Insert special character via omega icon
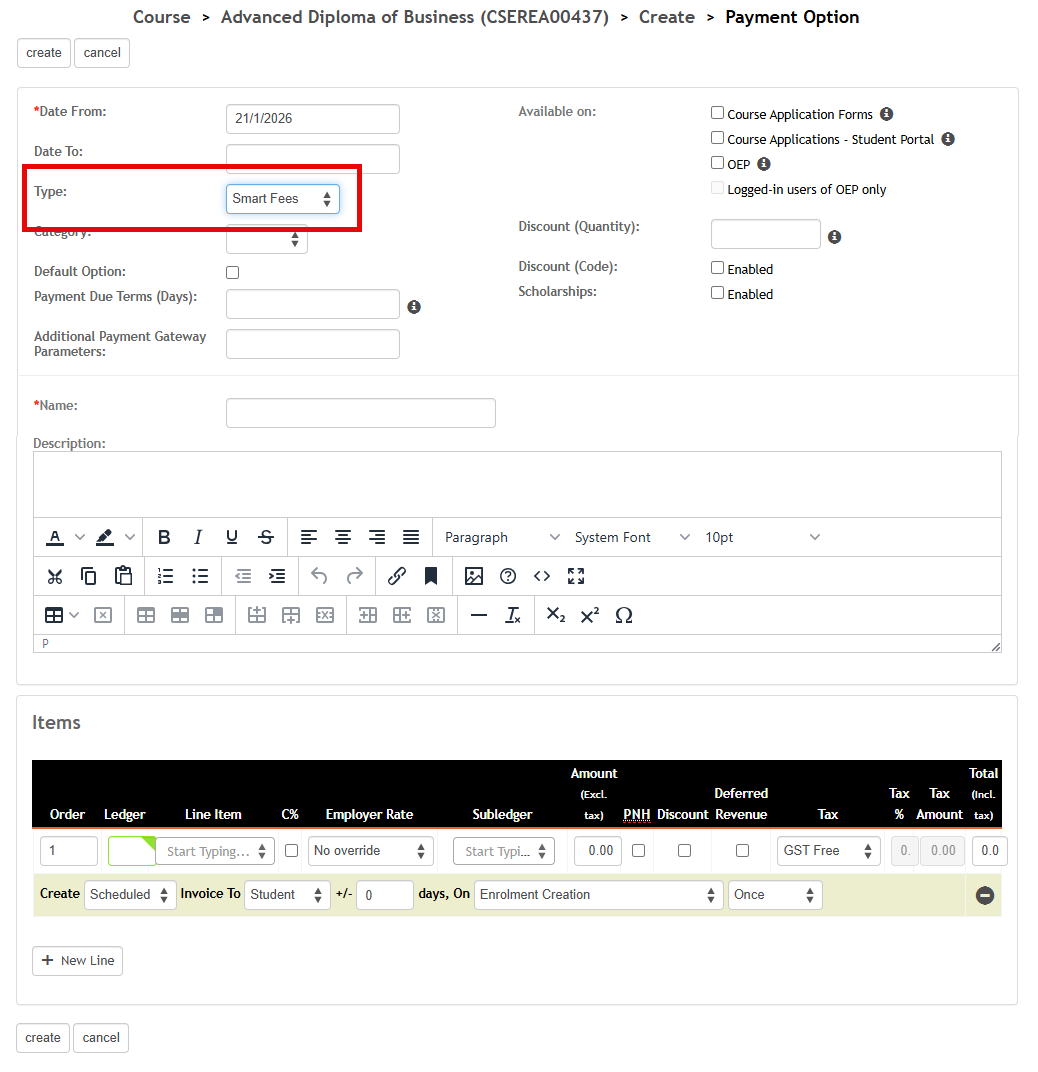1038x1072 pixels. click(624, 615)
